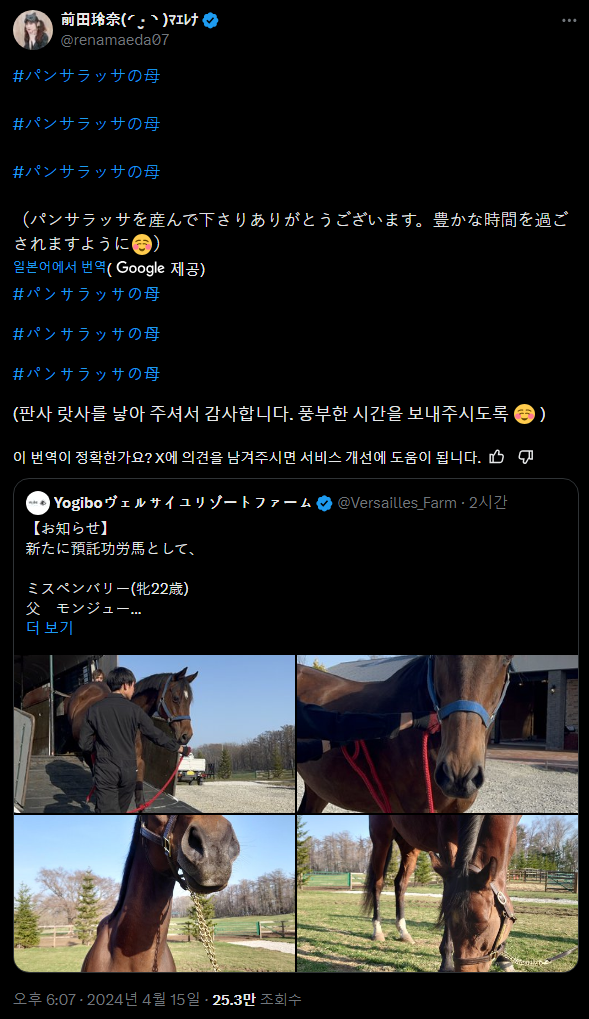Open the @Versailles_Farm handle in quoted tweet
The width and height of the screenshot is (589, 1019).
[x=397, y=503]
